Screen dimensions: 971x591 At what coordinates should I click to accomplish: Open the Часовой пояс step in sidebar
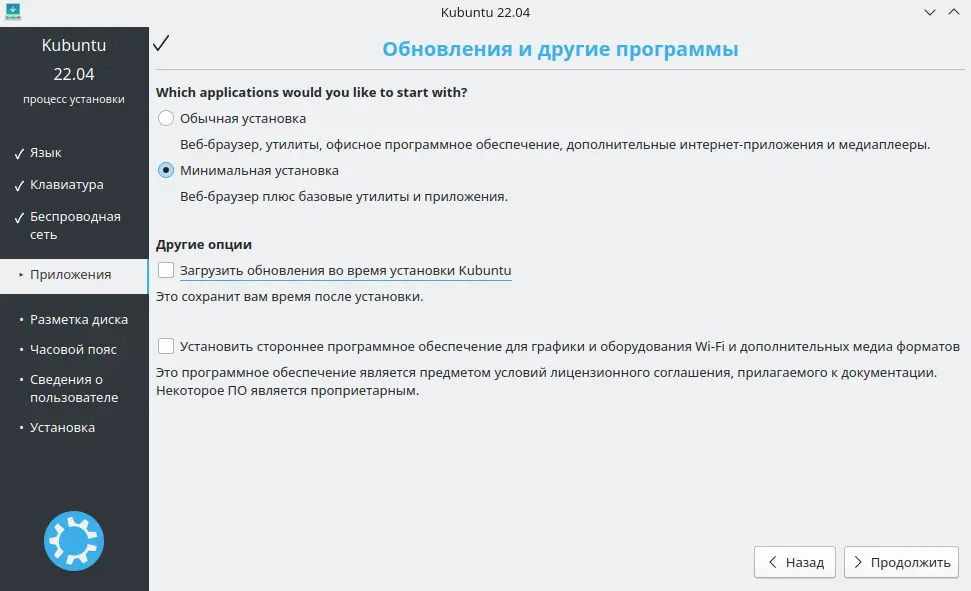(x=74, y=349)
